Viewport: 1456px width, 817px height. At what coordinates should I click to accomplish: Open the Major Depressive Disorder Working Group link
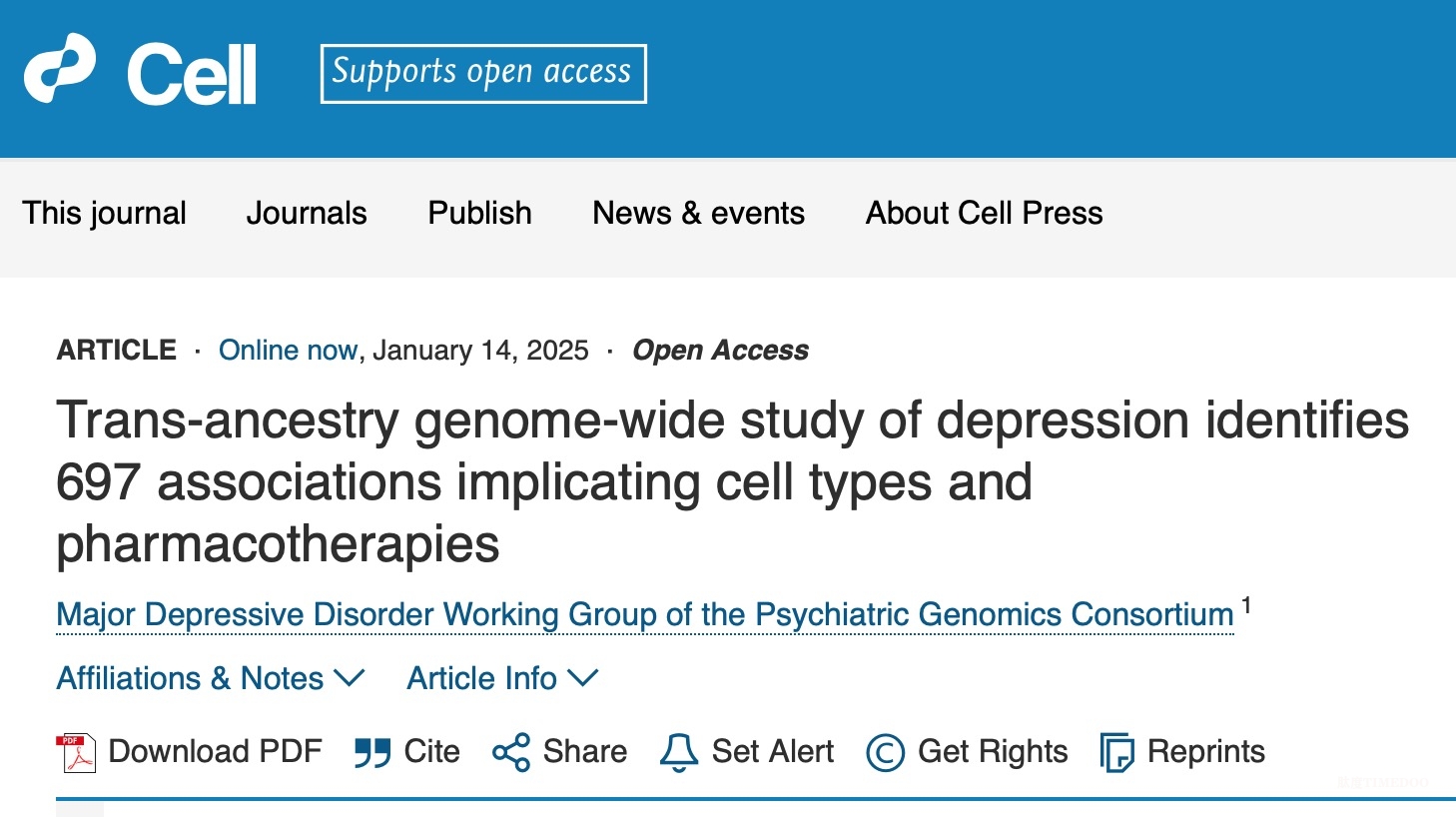pos(644,614)
